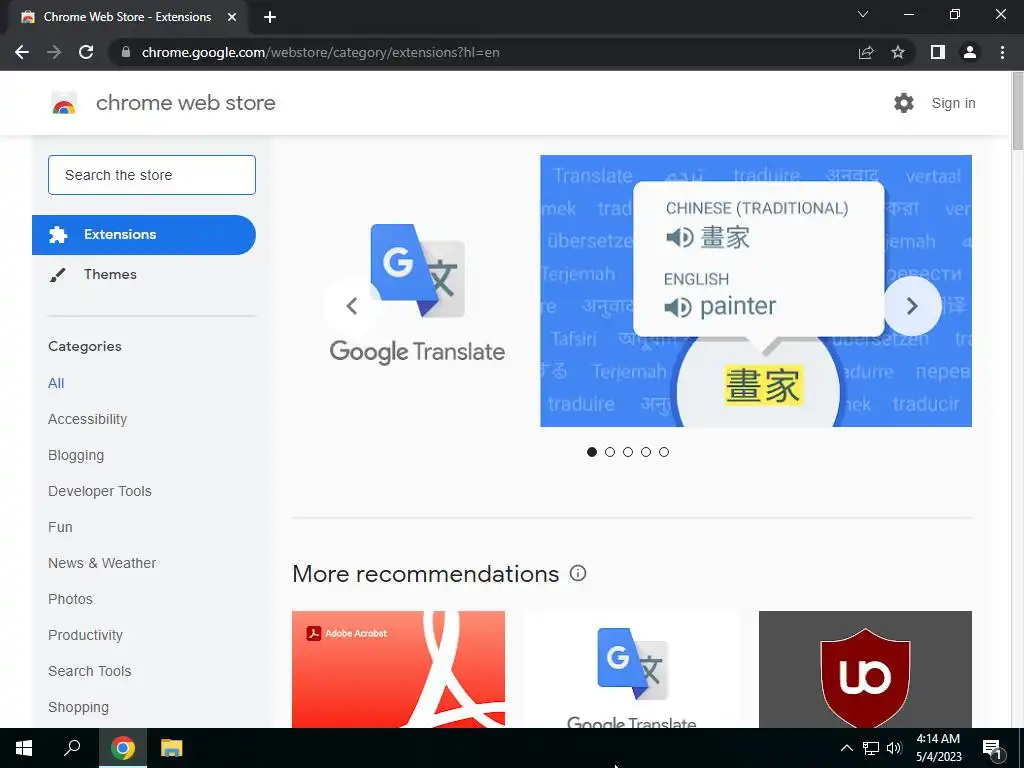Select the third carousel dot
The height and width of the screenshot is (768, 1024).
pos(628,452)
